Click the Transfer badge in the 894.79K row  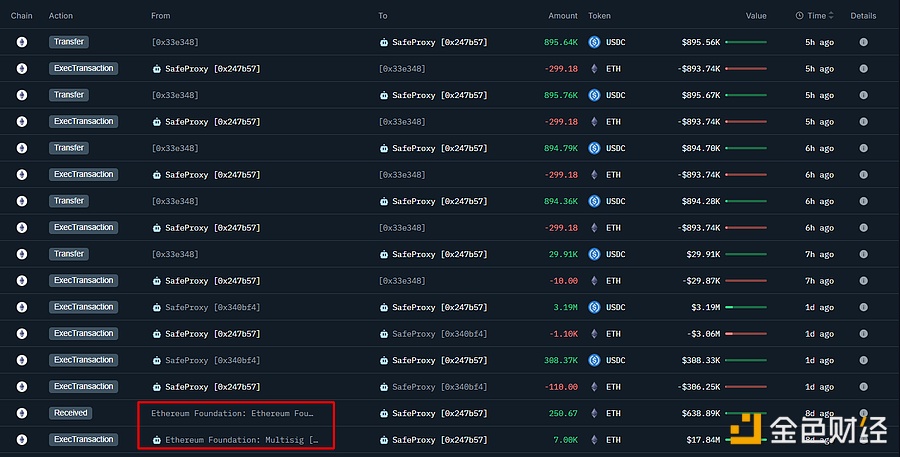pos(69,148)
